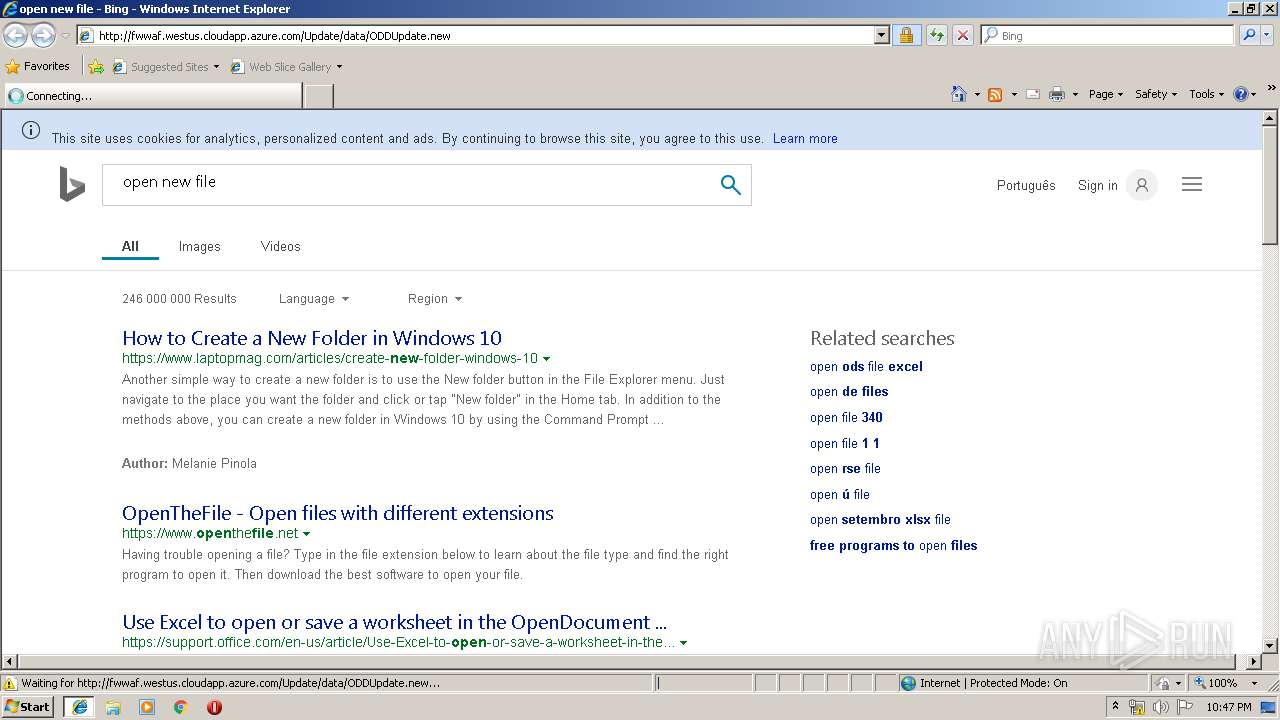Click the RSS Feeds icon
This screenshot has width=1280, height=720.
pyautogui.click(x=995, y=94)
